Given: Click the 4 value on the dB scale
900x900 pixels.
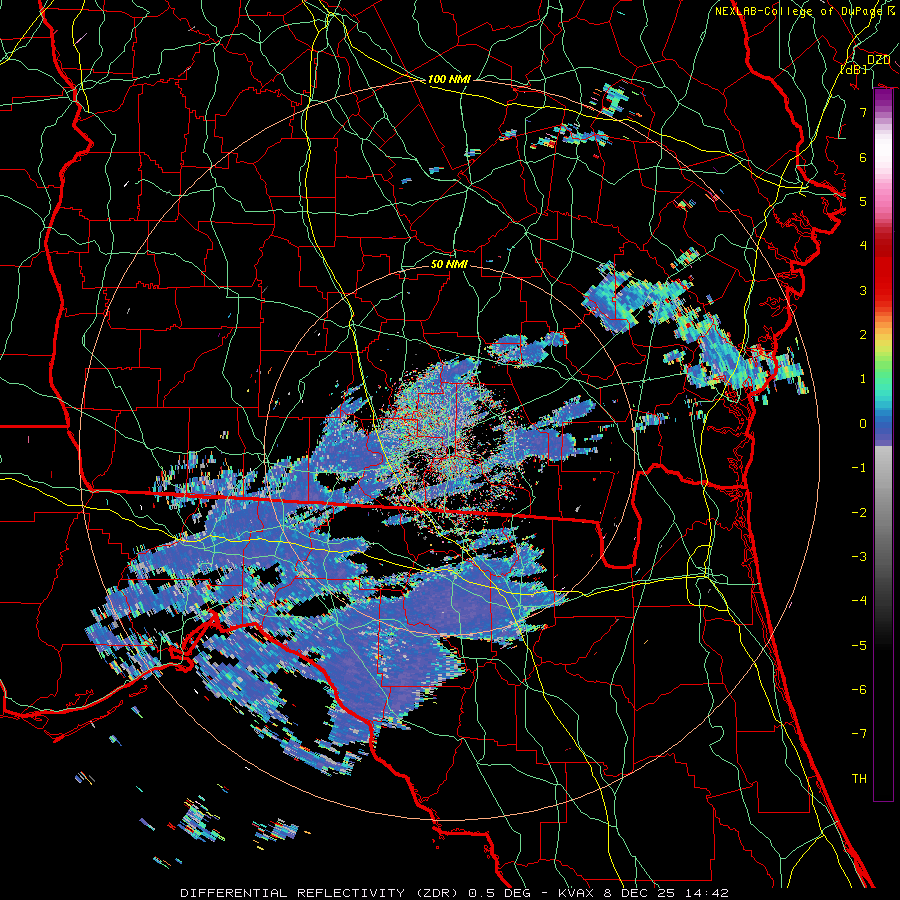Looking at the screenshot, I should [x=863, y=246].
